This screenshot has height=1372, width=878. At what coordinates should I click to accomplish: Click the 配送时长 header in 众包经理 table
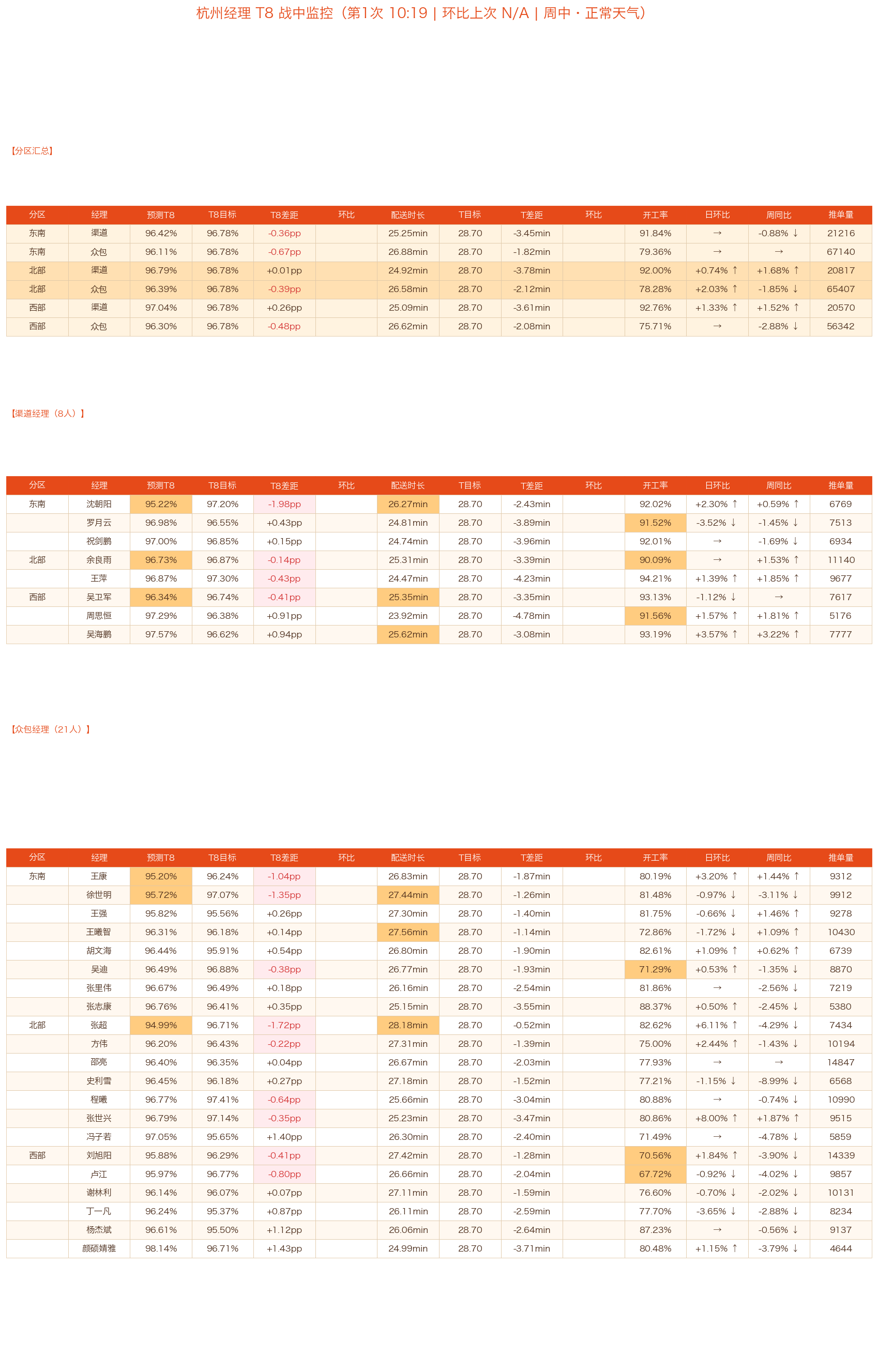(407, 858)
